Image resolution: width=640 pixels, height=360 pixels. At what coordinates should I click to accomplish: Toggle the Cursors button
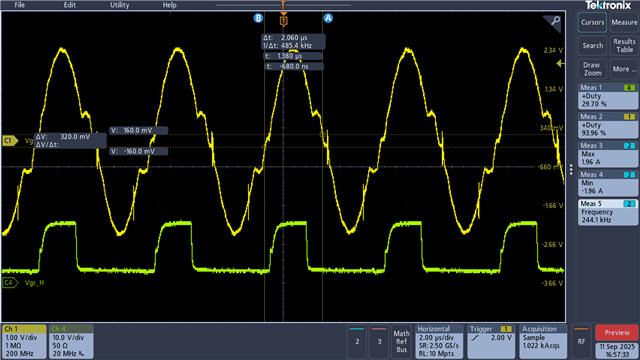point(592,22)
